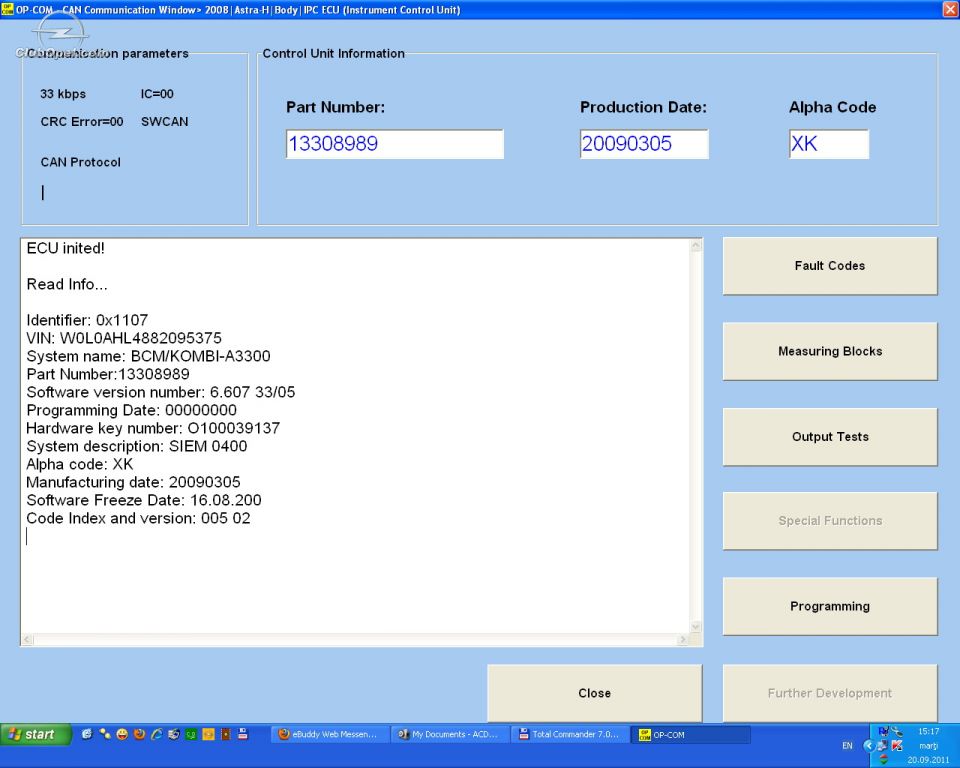Click the System name BCM/KOMBI-A3300 line
The height and width of the screenshot is (768, 960).
click(x=148, y=356)
